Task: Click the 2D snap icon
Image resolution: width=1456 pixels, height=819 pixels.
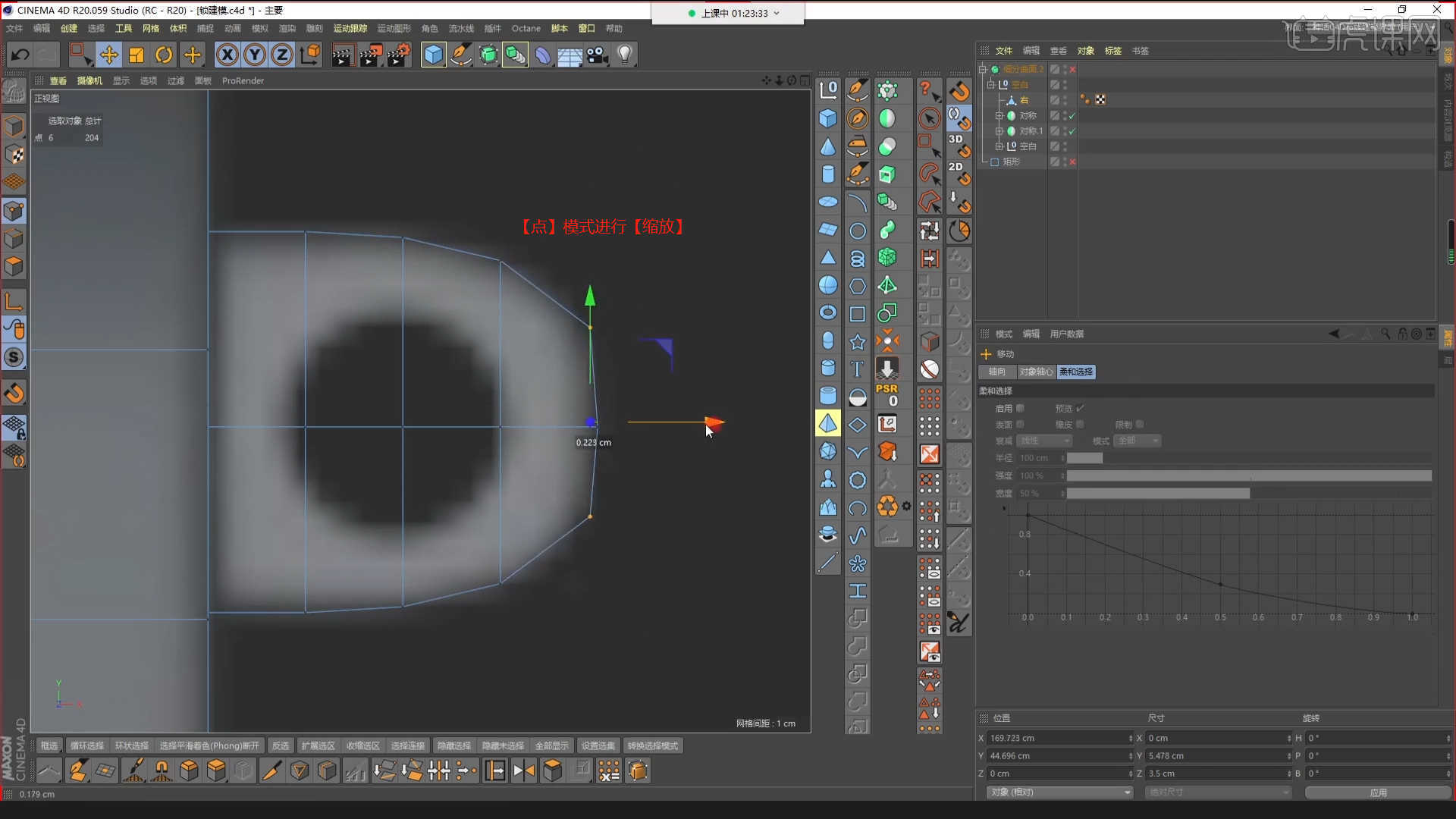Action: pyautogui.click(x=959, y=173)
